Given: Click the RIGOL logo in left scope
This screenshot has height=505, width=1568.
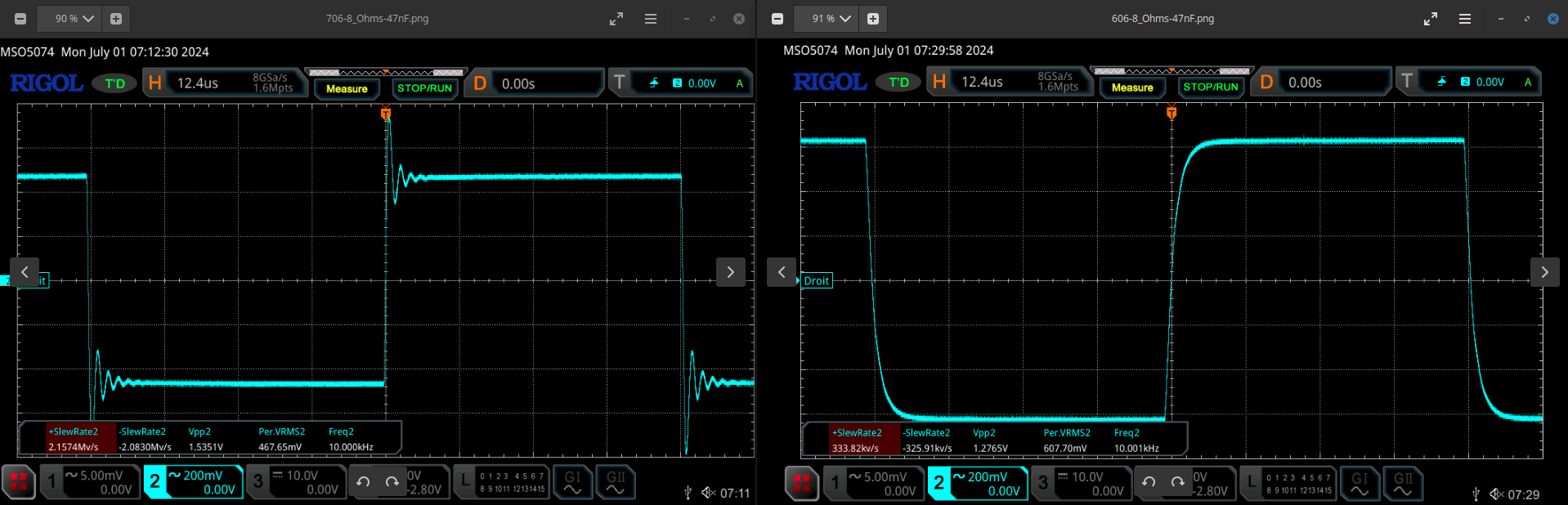Looking at the screenshot, I should (47, 83).
